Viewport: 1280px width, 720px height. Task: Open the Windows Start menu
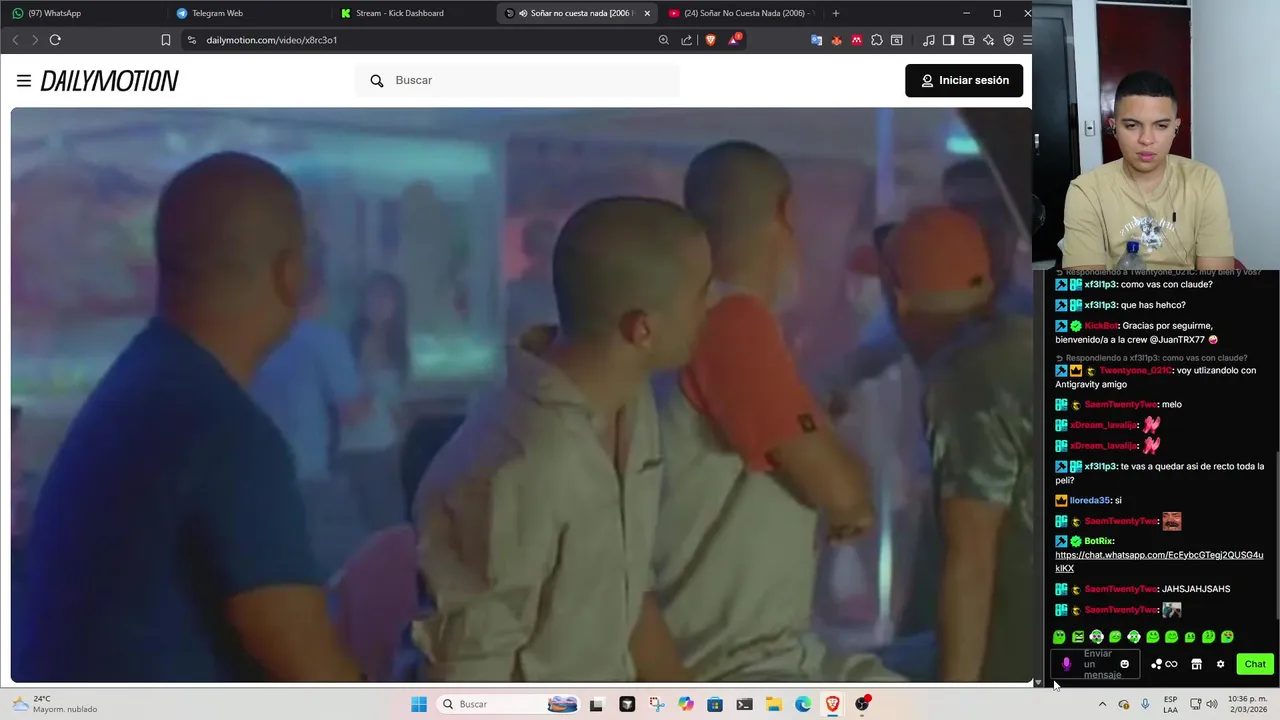coord(419,704)
